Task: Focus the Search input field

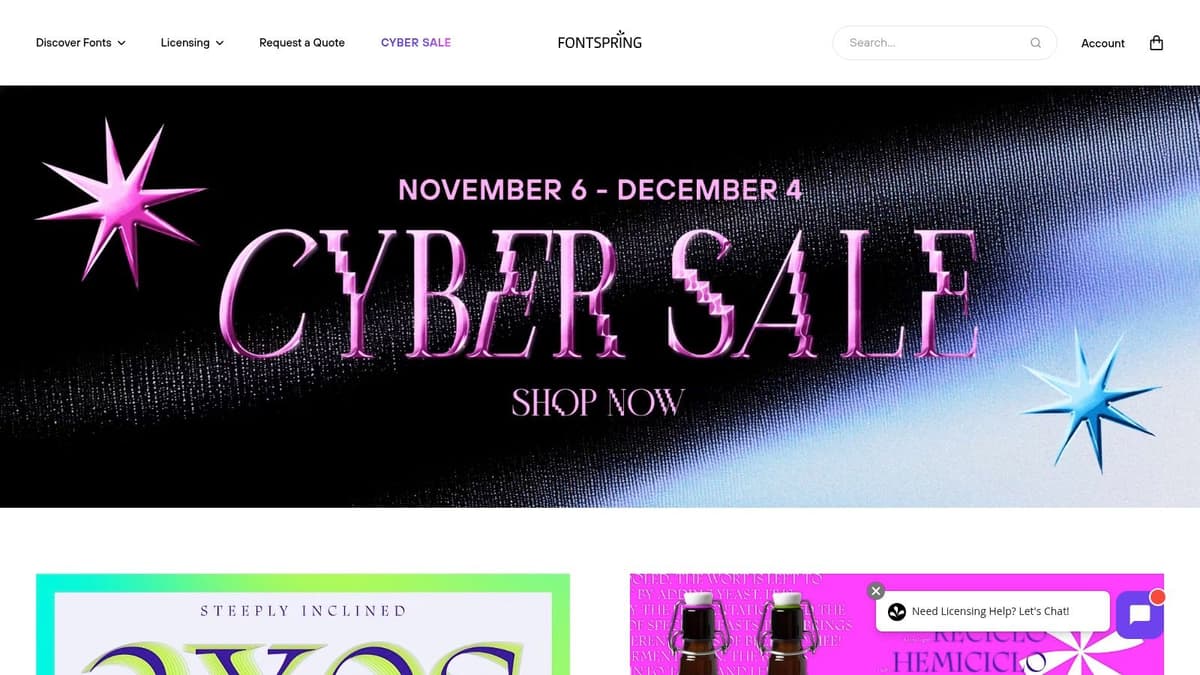Action: pos(944,43)
